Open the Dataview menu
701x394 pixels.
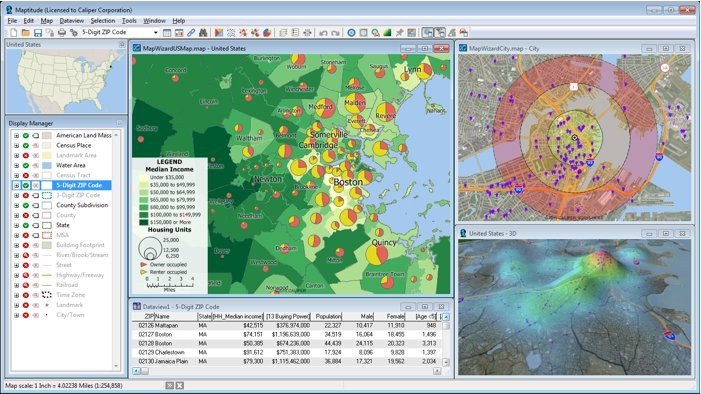click(x=72, y=21)
